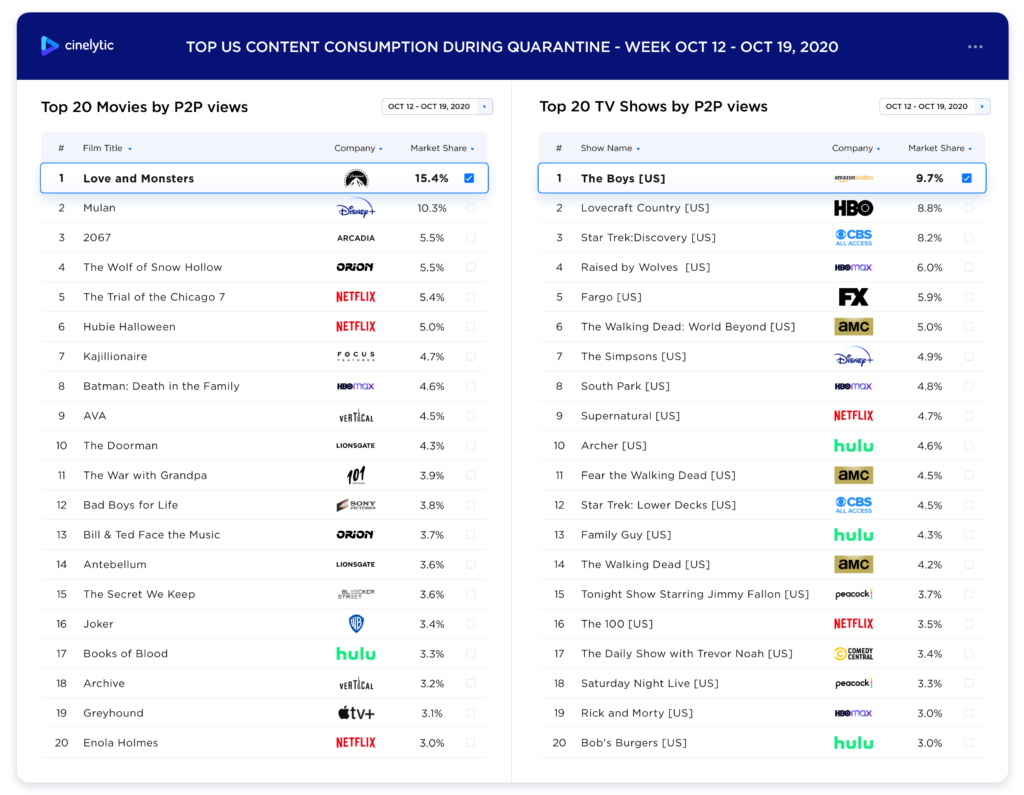The height and width of the screenshot is (795, 1024).
Task: Click the FX logo in the Fargo row
Action: 854,297
